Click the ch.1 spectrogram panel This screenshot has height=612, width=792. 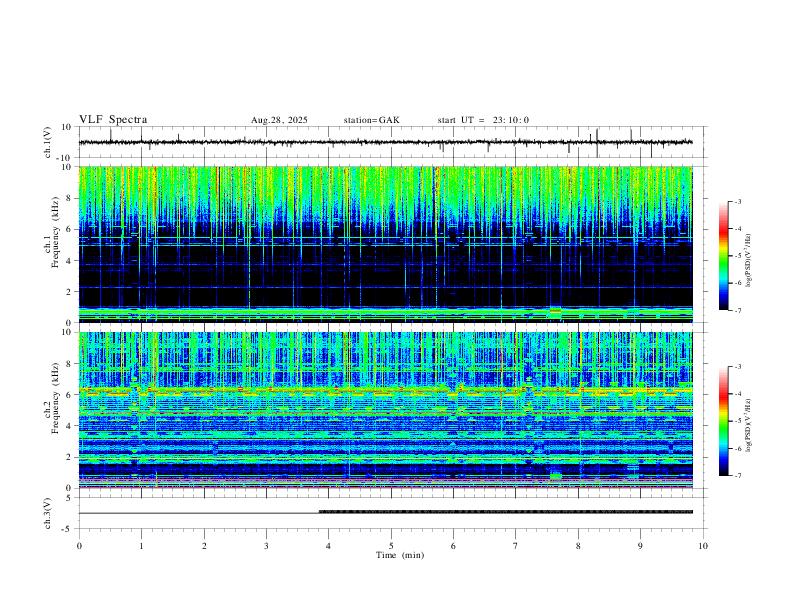pyautogui.click(x=385, y=244)
